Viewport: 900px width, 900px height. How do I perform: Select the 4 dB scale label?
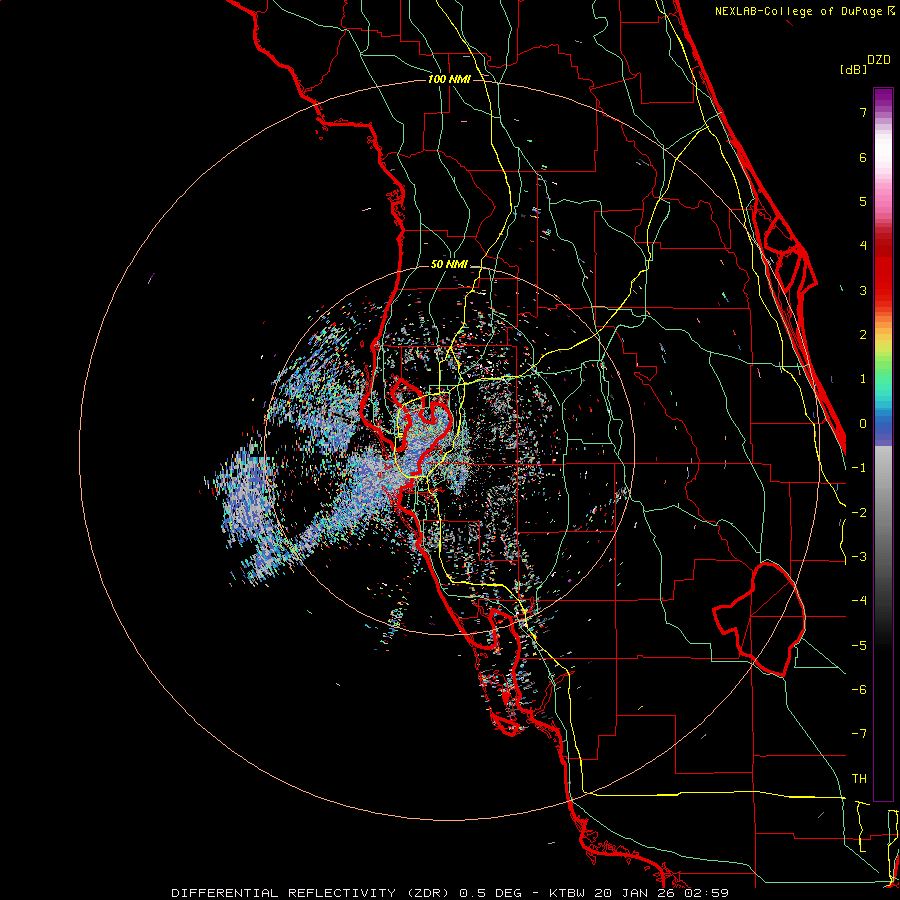tap(863, 246)
